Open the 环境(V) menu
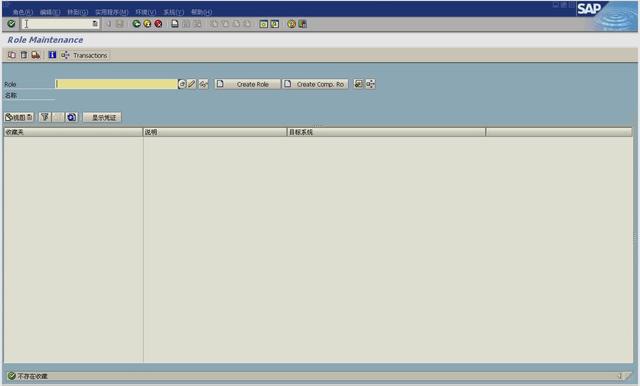Screen dimensions: 640x386 click(x=146, y=12)
